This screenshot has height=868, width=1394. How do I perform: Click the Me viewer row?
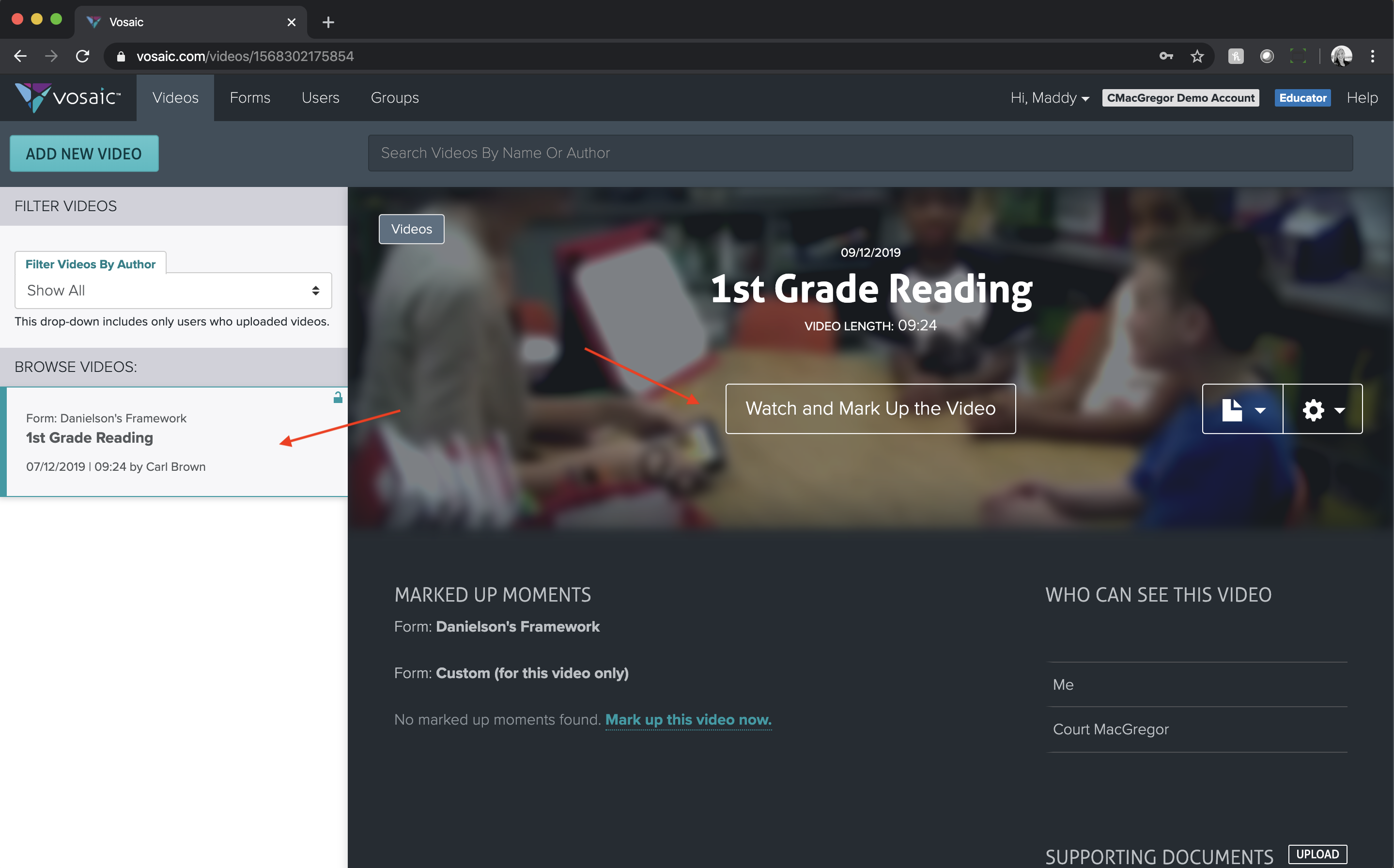tap(1197, 684)
